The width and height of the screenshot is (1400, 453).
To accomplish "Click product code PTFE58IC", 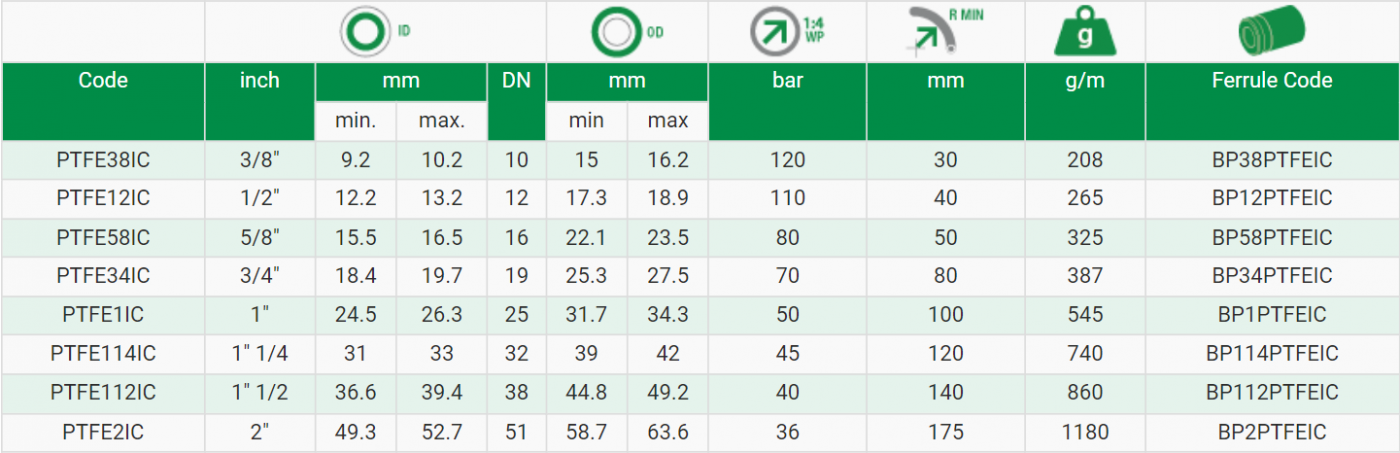I will (x=103, y=238).
